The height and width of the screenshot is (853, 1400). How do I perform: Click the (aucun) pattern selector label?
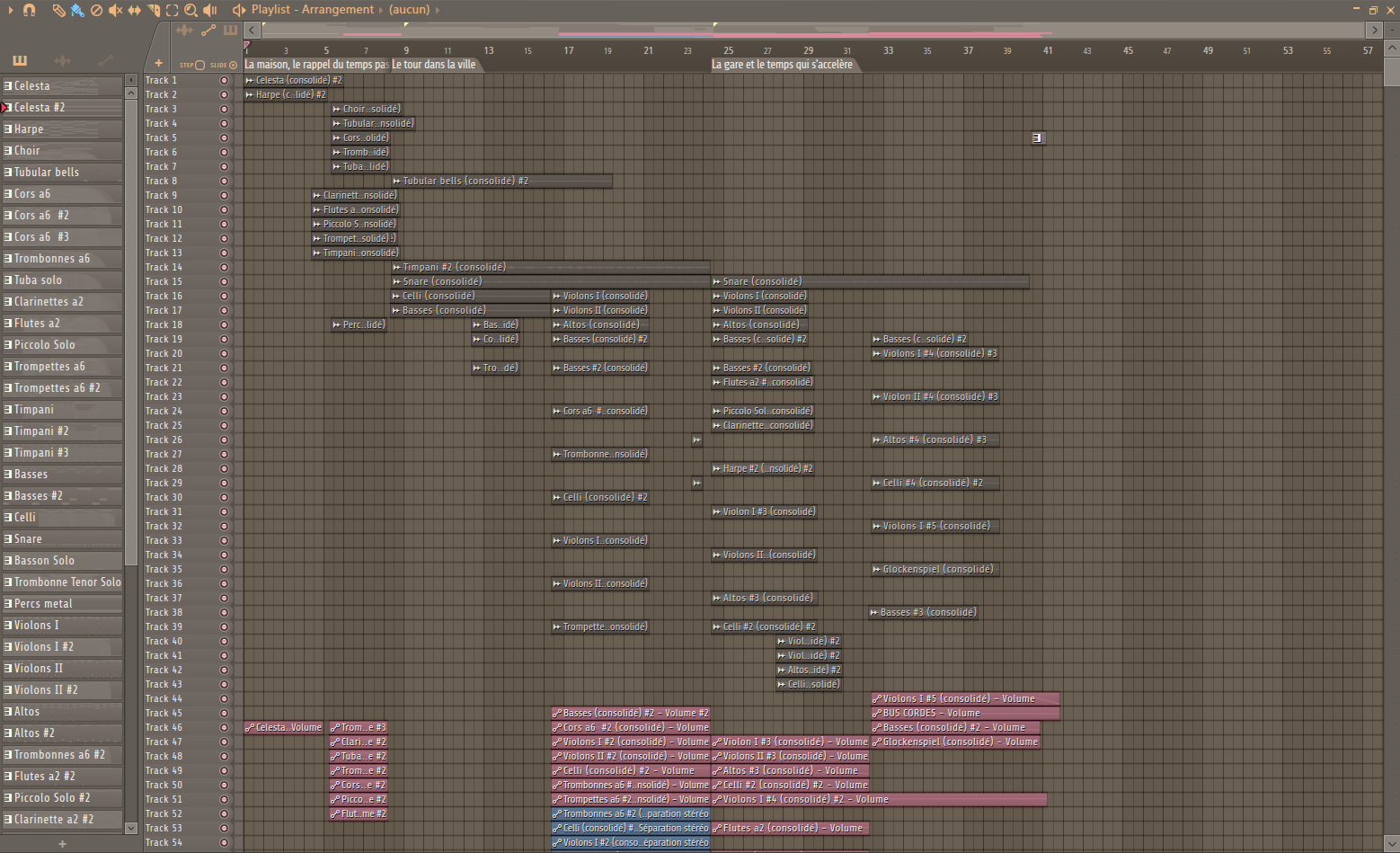(409, 10)
